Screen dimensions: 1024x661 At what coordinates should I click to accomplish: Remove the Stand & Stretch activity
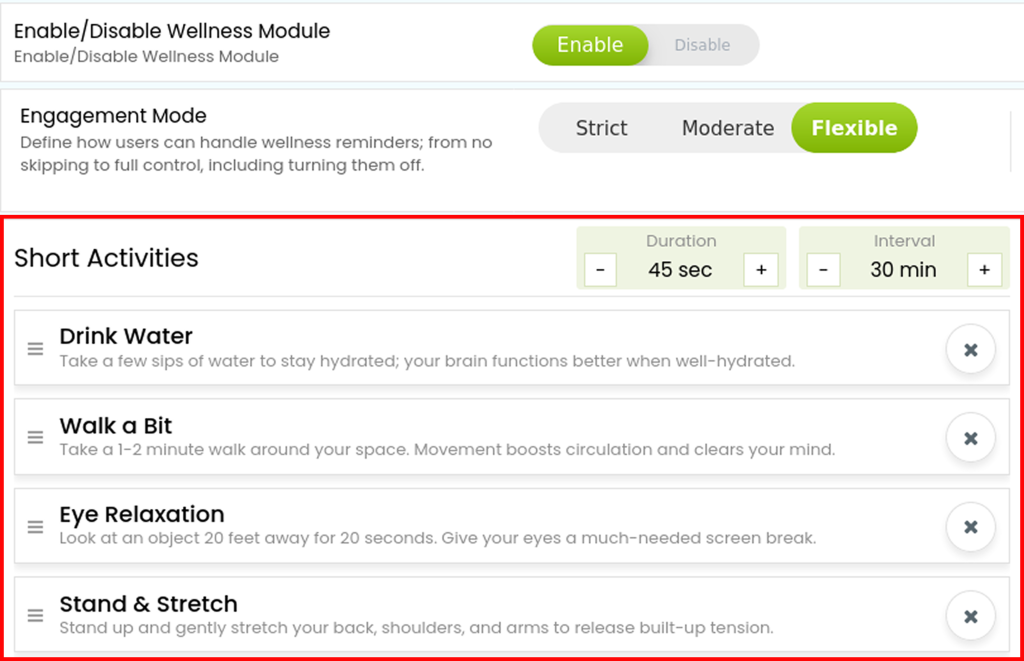tap(970, 616)
